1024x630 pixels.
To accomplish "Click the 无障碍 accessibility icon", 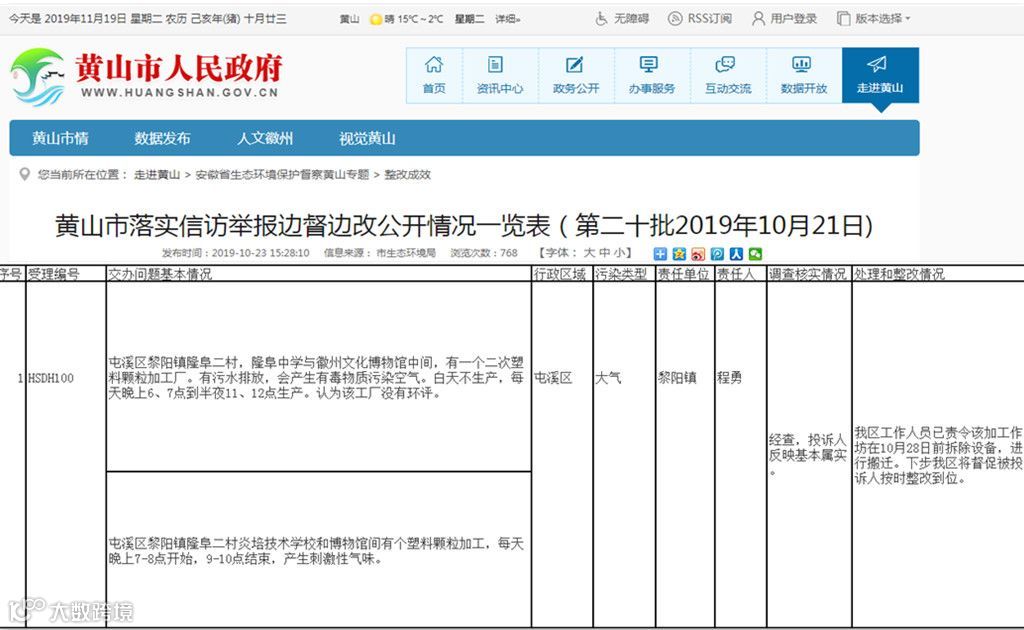I will point(601,18).
